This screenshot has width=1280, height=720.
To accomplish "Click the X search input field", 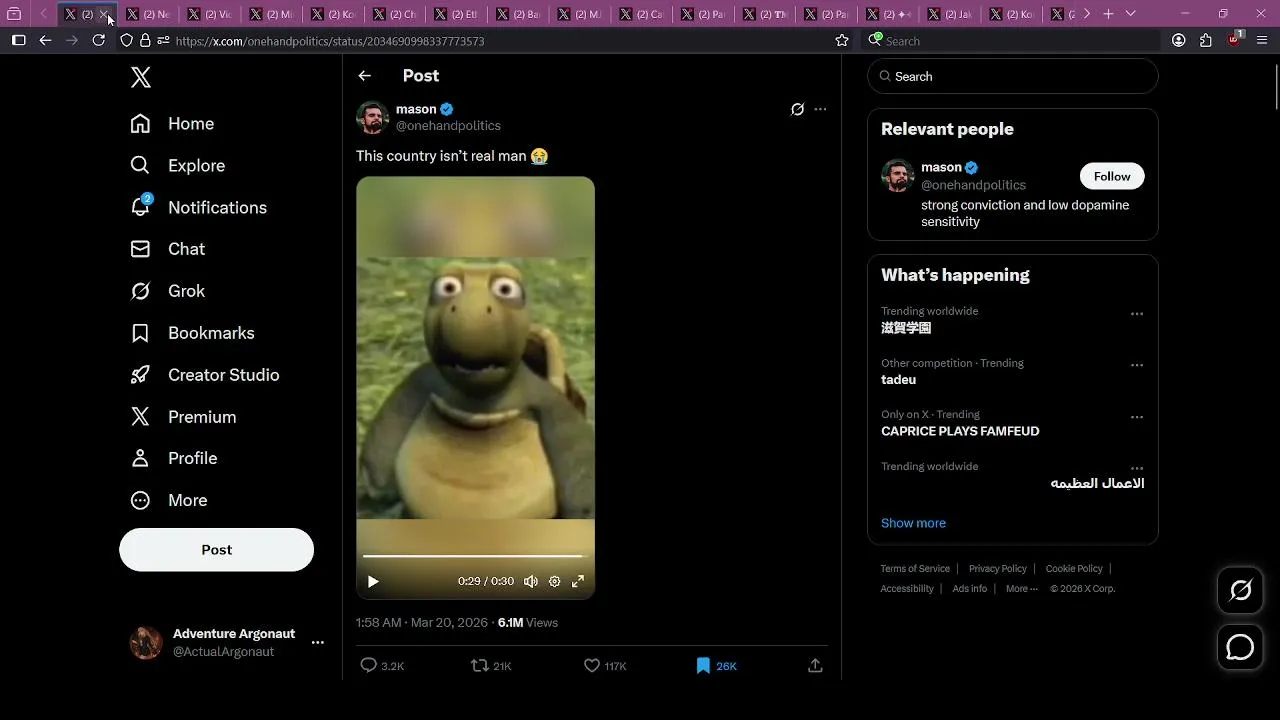I will tap(1012, 76).
